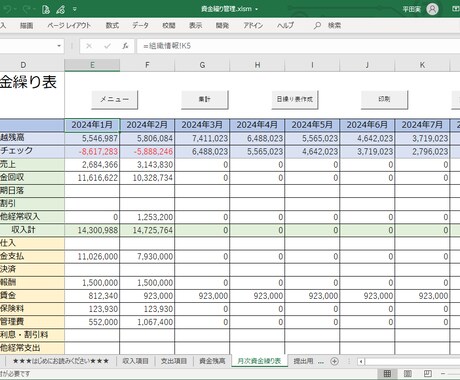
Task: Click the user account avatar icon
Action: 432,9
